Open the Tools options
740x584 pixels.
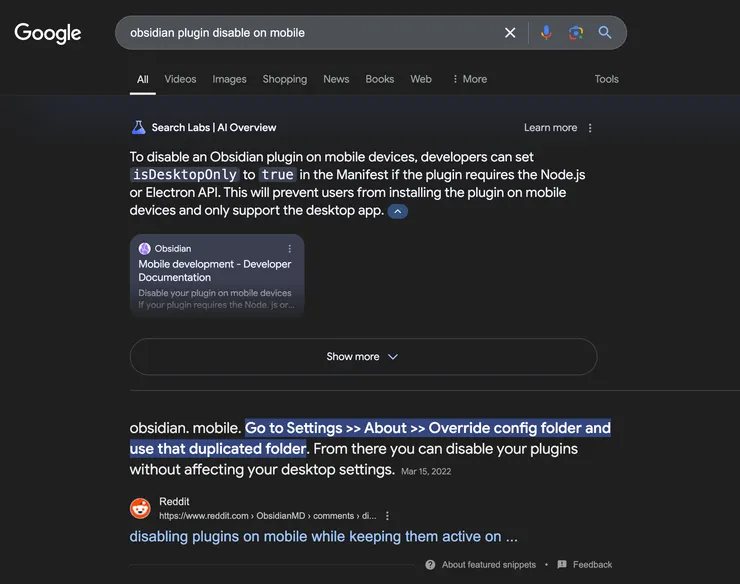coord(606,79)
